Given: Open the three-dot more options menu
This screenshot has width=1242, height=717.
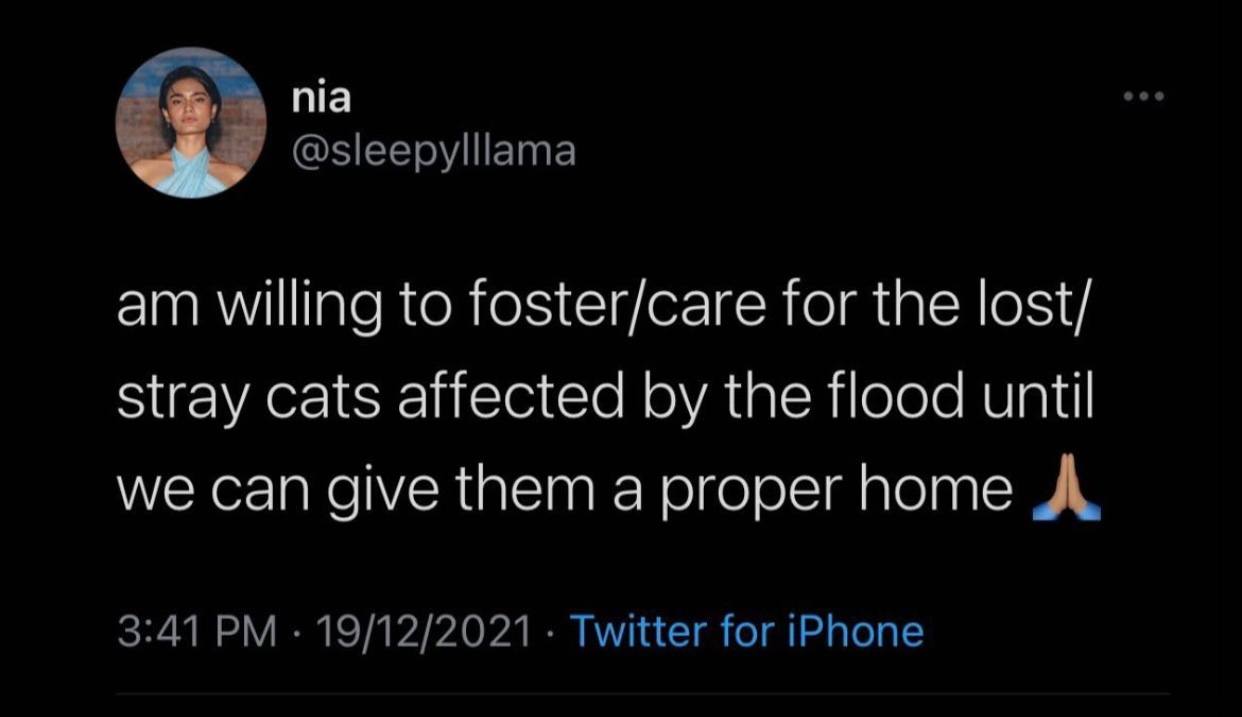Looking at the screenshot, I should 1144,98.
